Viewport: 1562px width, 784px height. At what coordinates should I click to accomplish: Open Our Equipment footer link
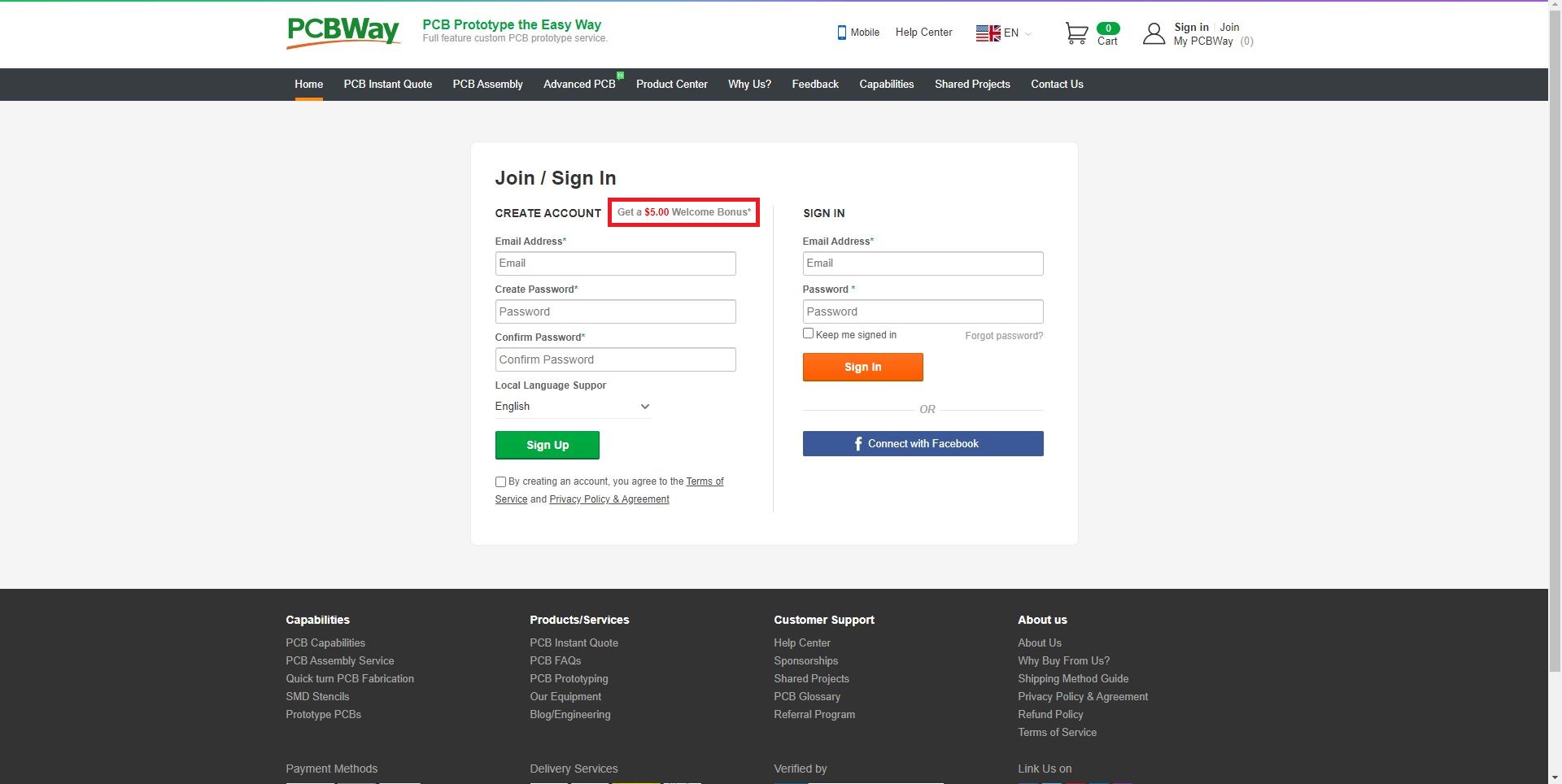pos(565,697)
